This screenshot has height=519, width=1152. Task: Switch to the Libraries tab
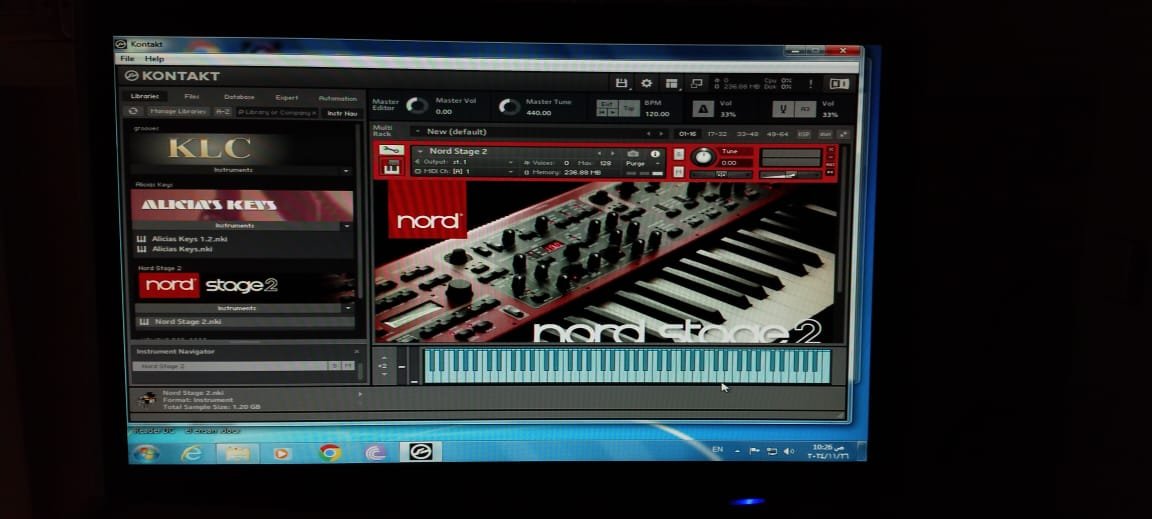point(145,96)
